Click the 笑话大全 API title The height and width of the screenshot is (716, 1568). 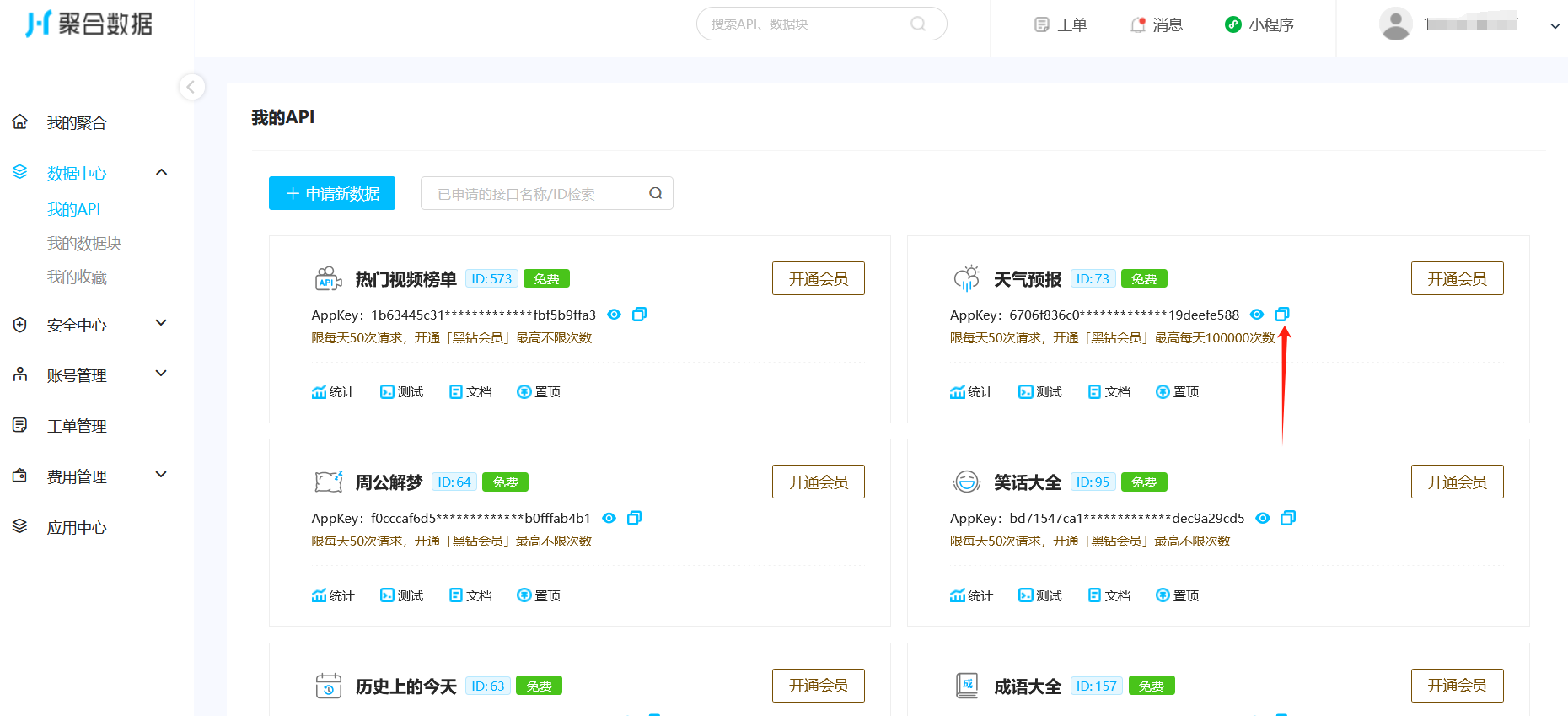[x=1028, y=482]
